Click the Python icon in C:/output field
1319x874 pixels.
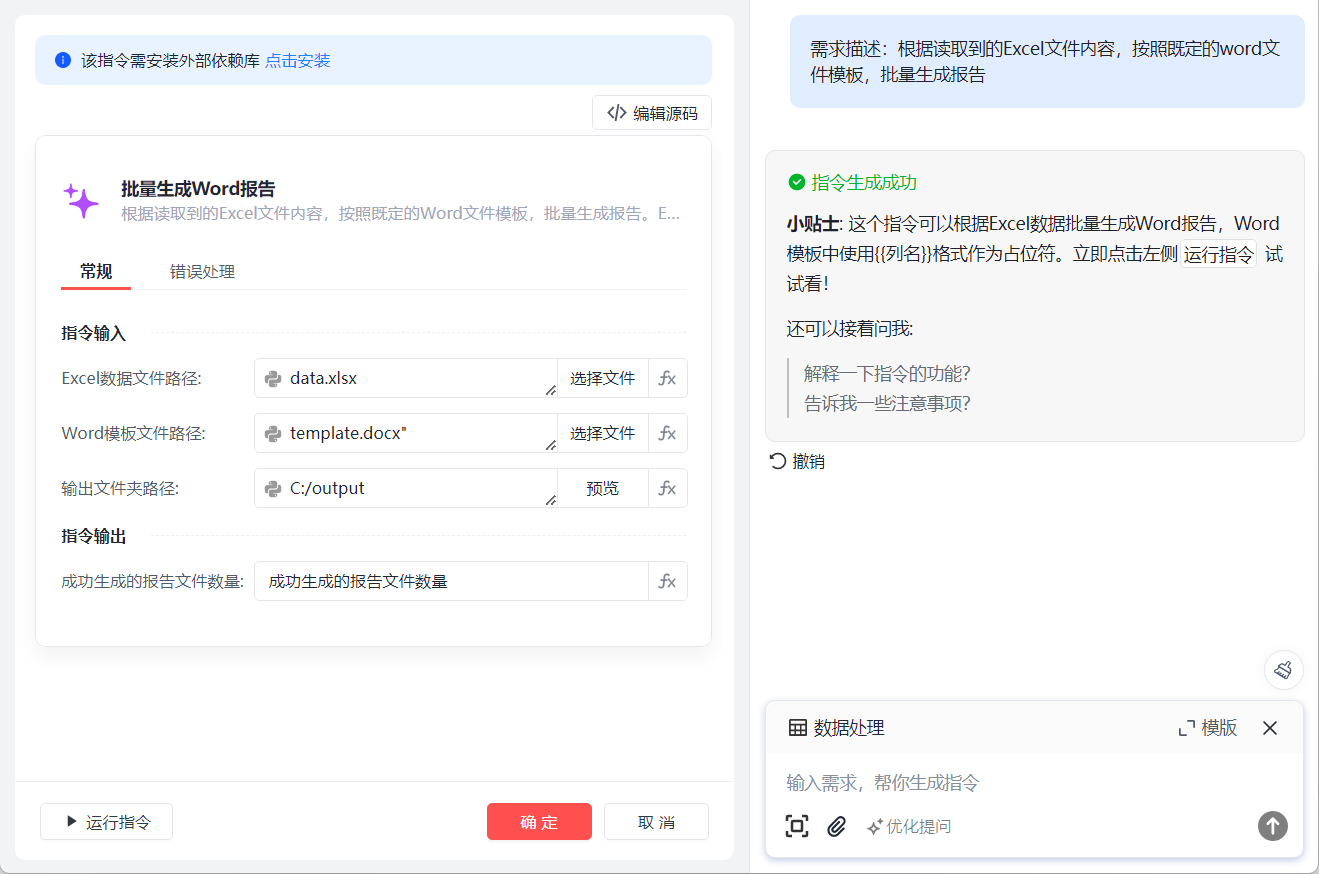pos(273,488)
